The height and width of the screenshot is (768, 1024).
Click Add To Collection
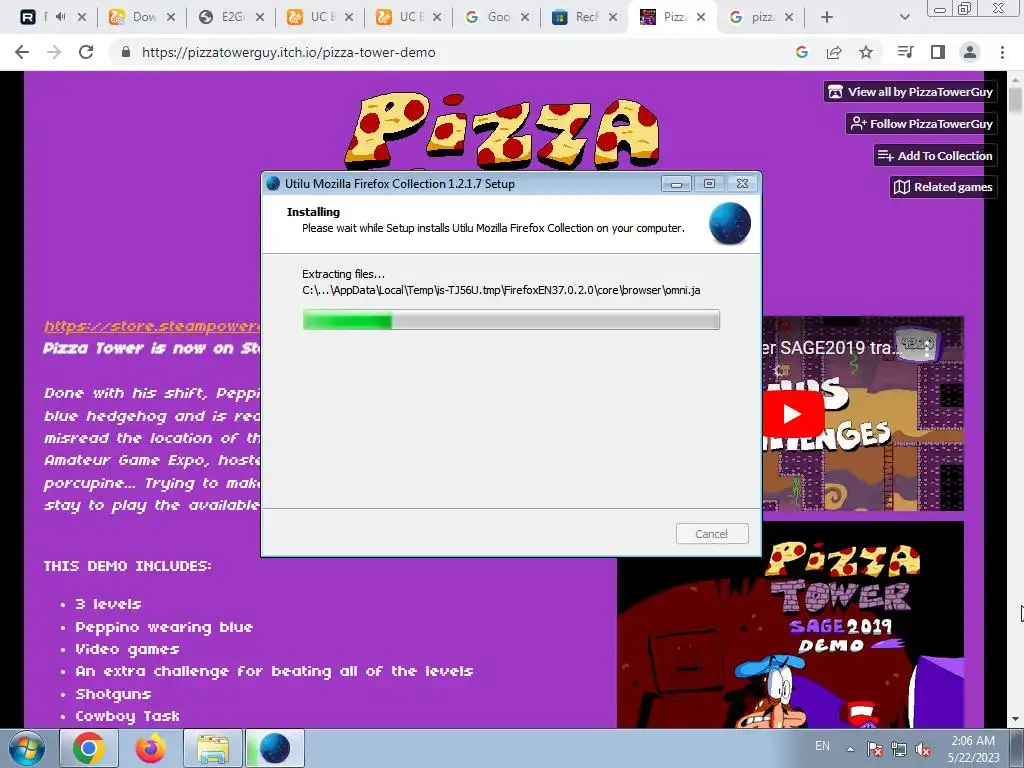[x=935, y=155]
